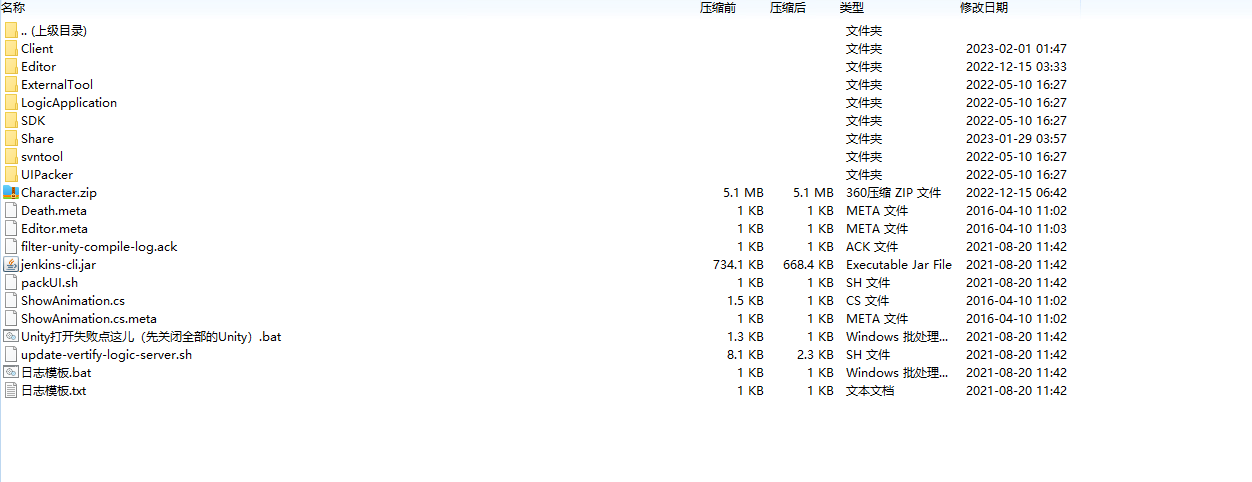This screenshot has height=482, width=1252.
Task: Click the Character.zip archive icon
Action: point(11,193)
